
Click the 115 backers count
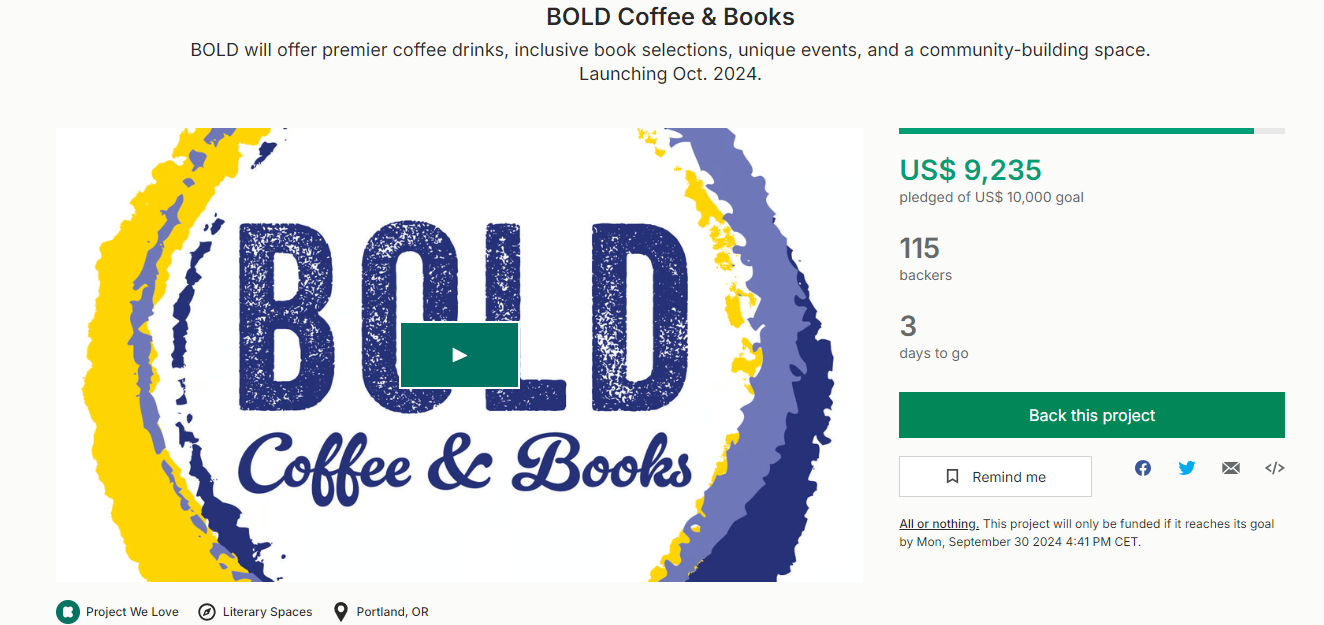point(919,248)
